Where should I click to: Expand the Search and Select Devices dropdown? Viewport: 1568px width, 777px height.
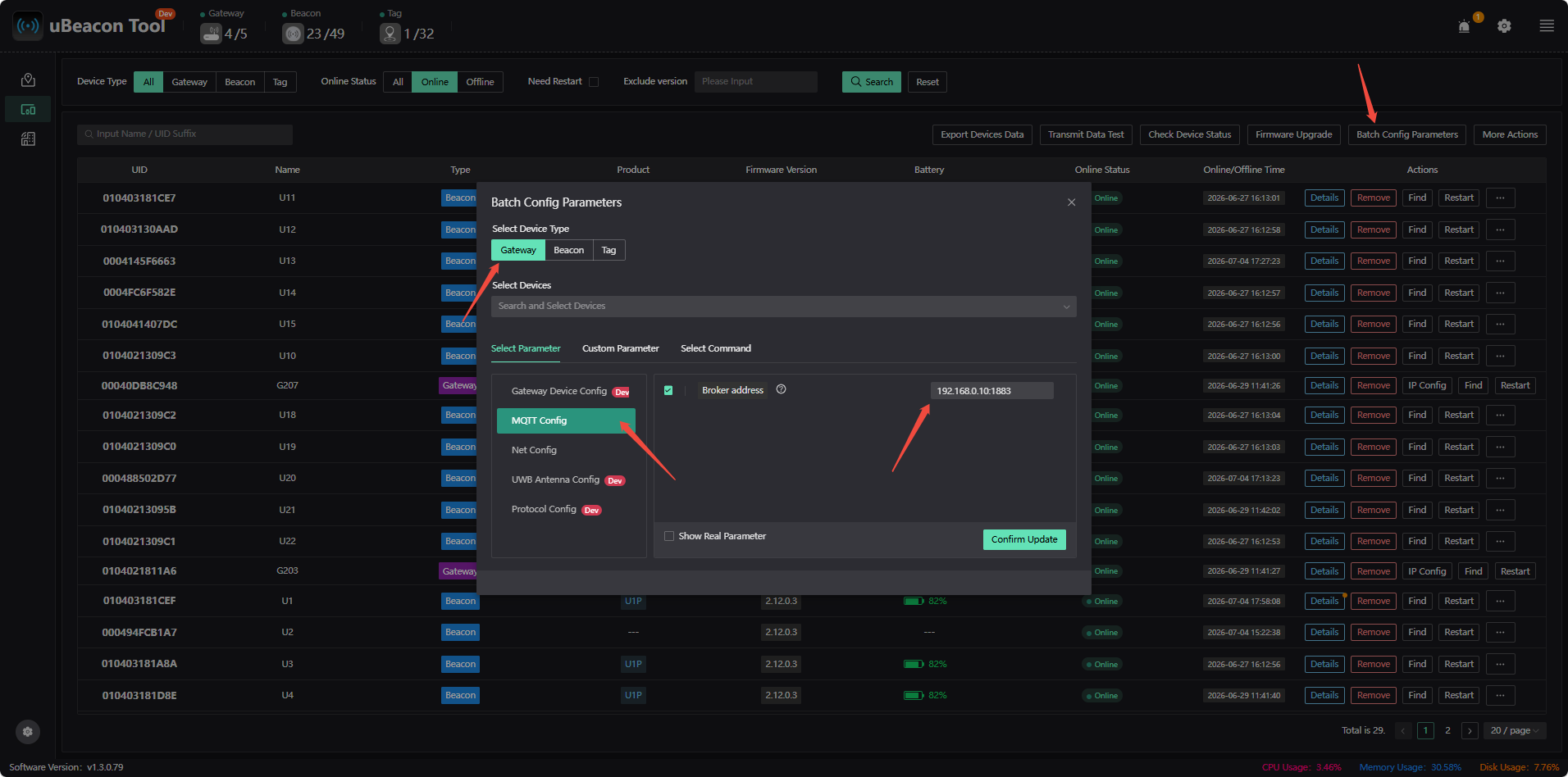click(x=783, y=307)
